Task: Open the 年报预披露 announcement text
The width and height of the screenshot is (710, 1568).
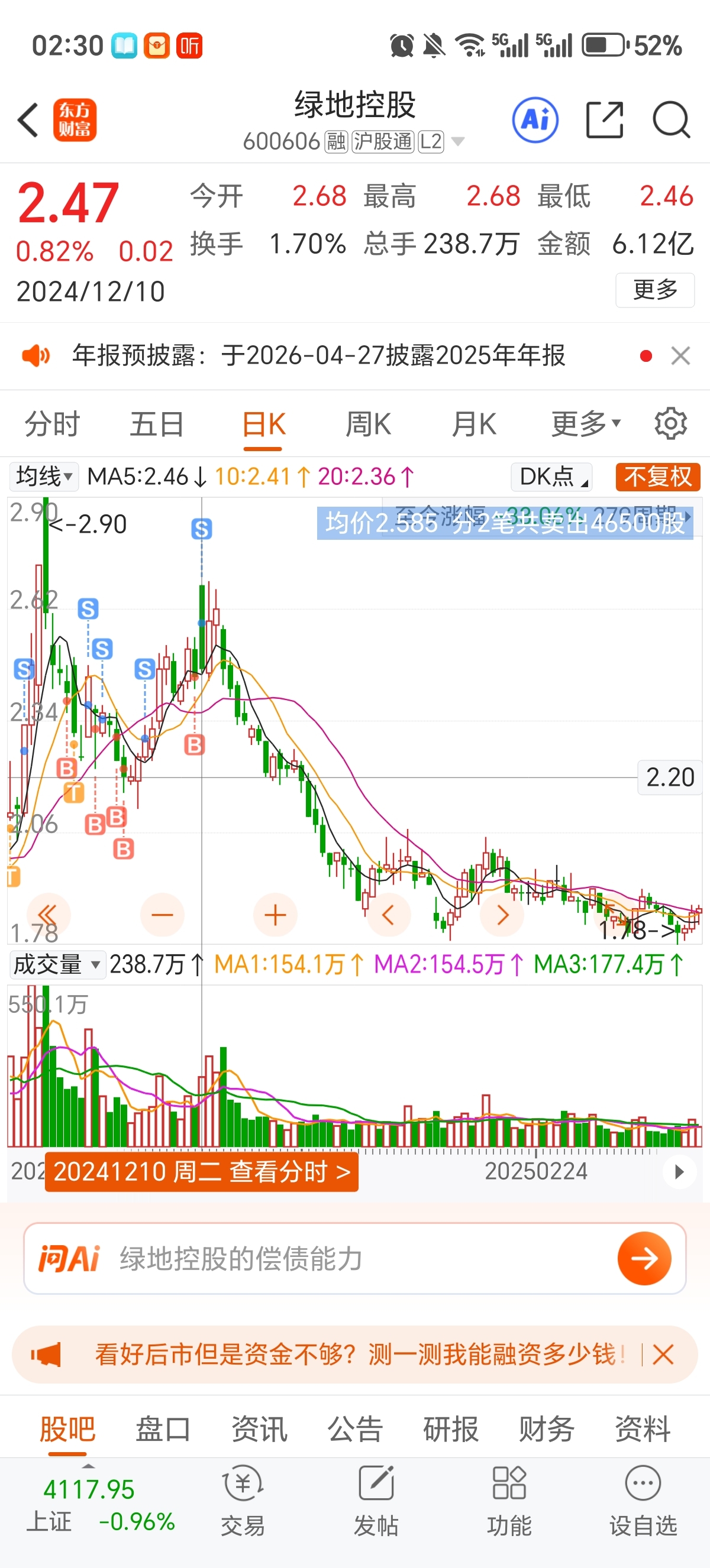Action: [x=318, y=355]
